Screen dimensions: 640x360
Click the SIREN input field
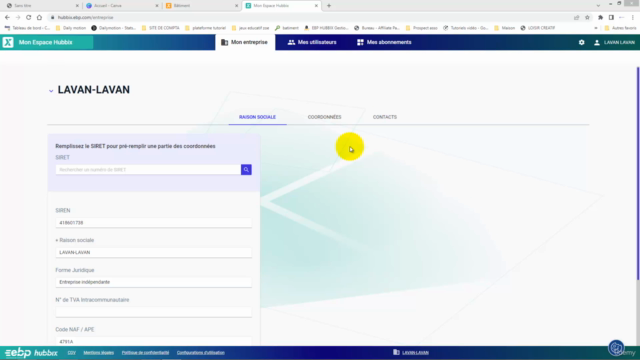[x=153, y=223]
